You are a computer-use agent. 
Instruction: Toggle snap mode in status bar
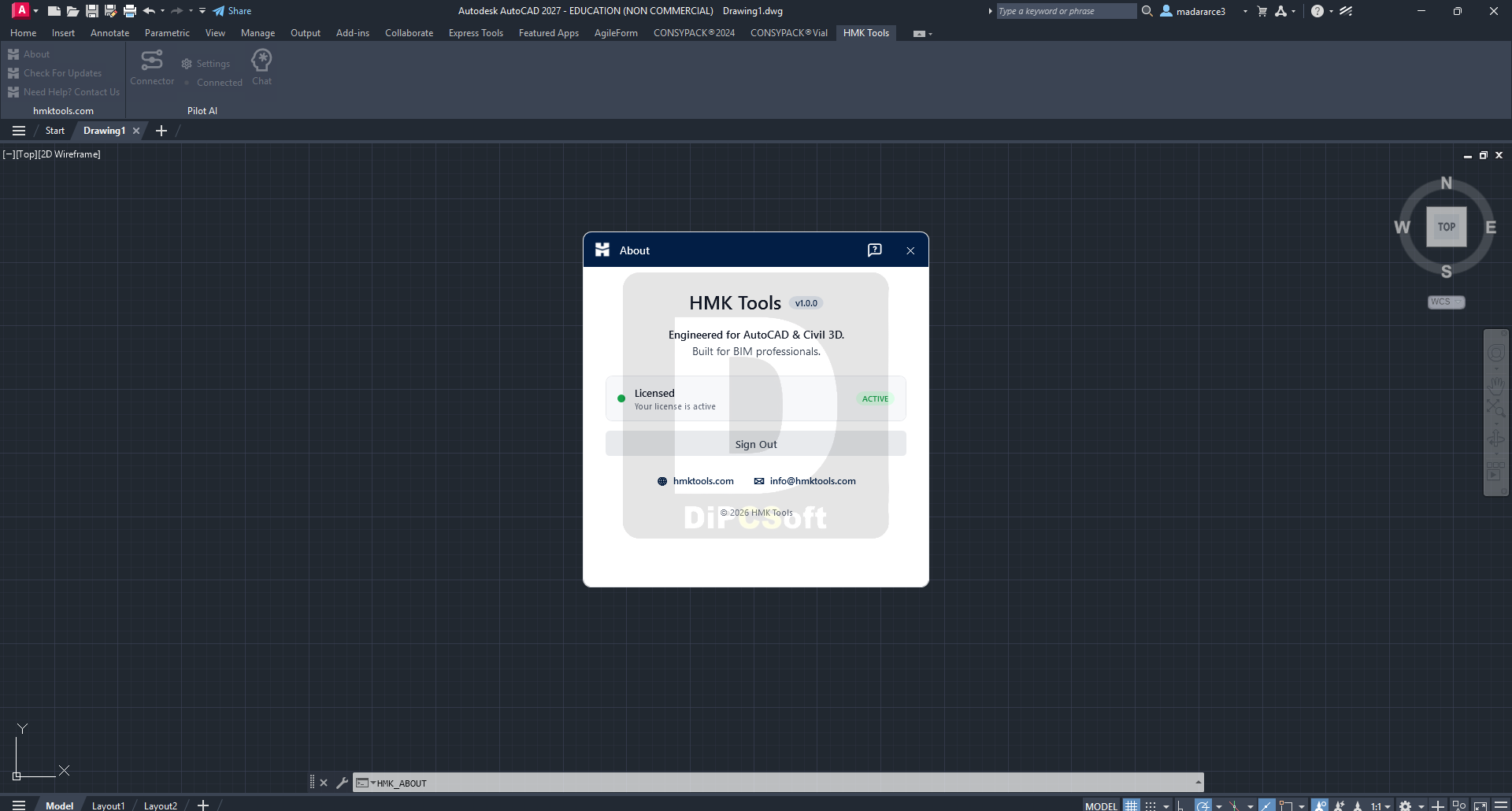click(1151, 805)
